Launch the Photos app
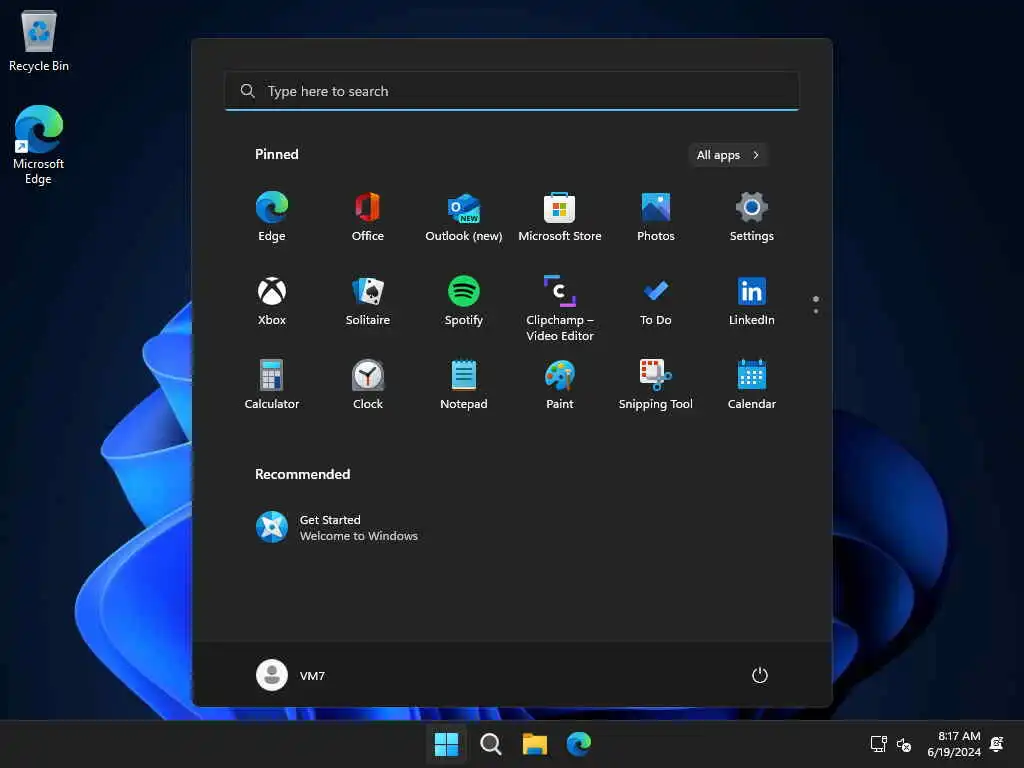The width and height of the screenshot is (1024, 768). point(656,217)
